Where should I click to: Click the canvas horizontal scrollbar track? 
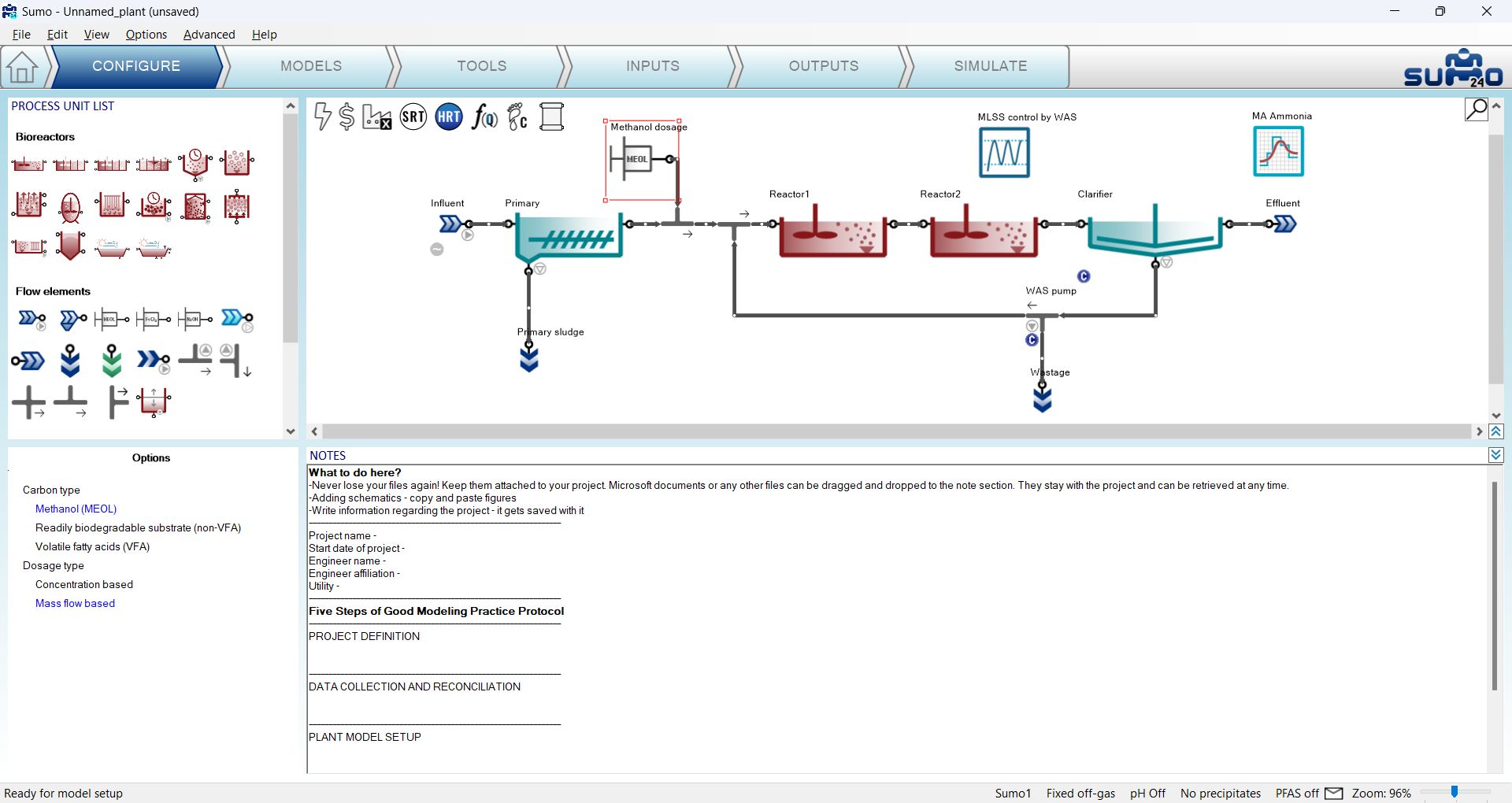[896, 431]
